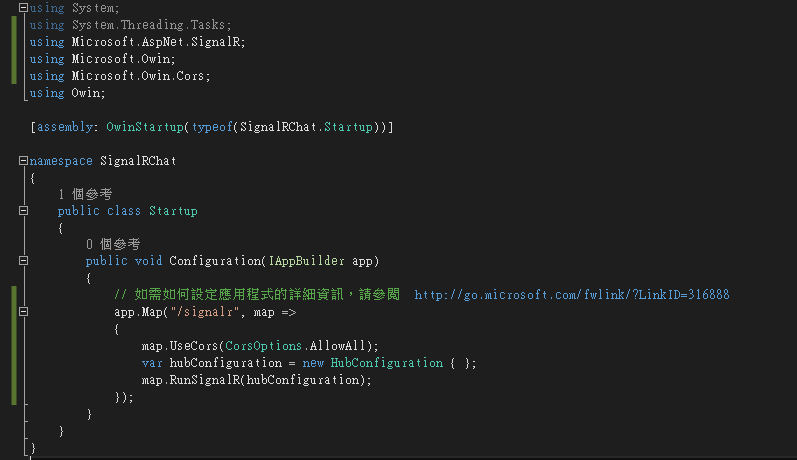
Task: Click the using System.Threading.Tasks line
Action: (130, 25)
